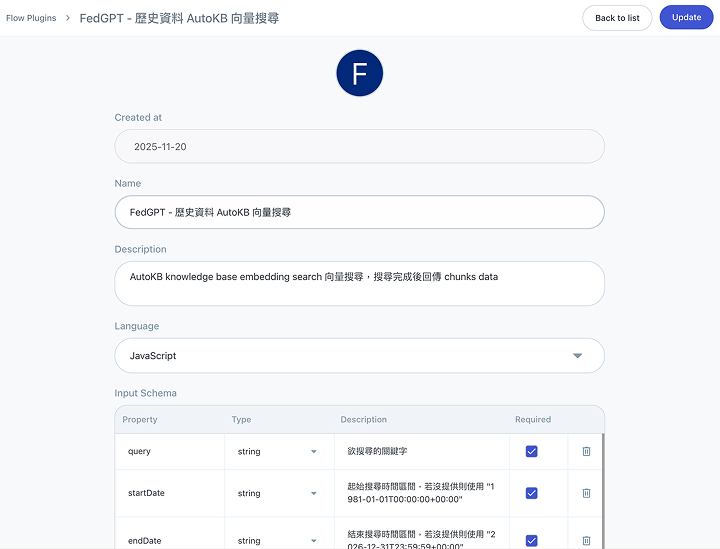Click the blue F plugin avatar
Screen dimensions: 720x549
tap(360, 73)
